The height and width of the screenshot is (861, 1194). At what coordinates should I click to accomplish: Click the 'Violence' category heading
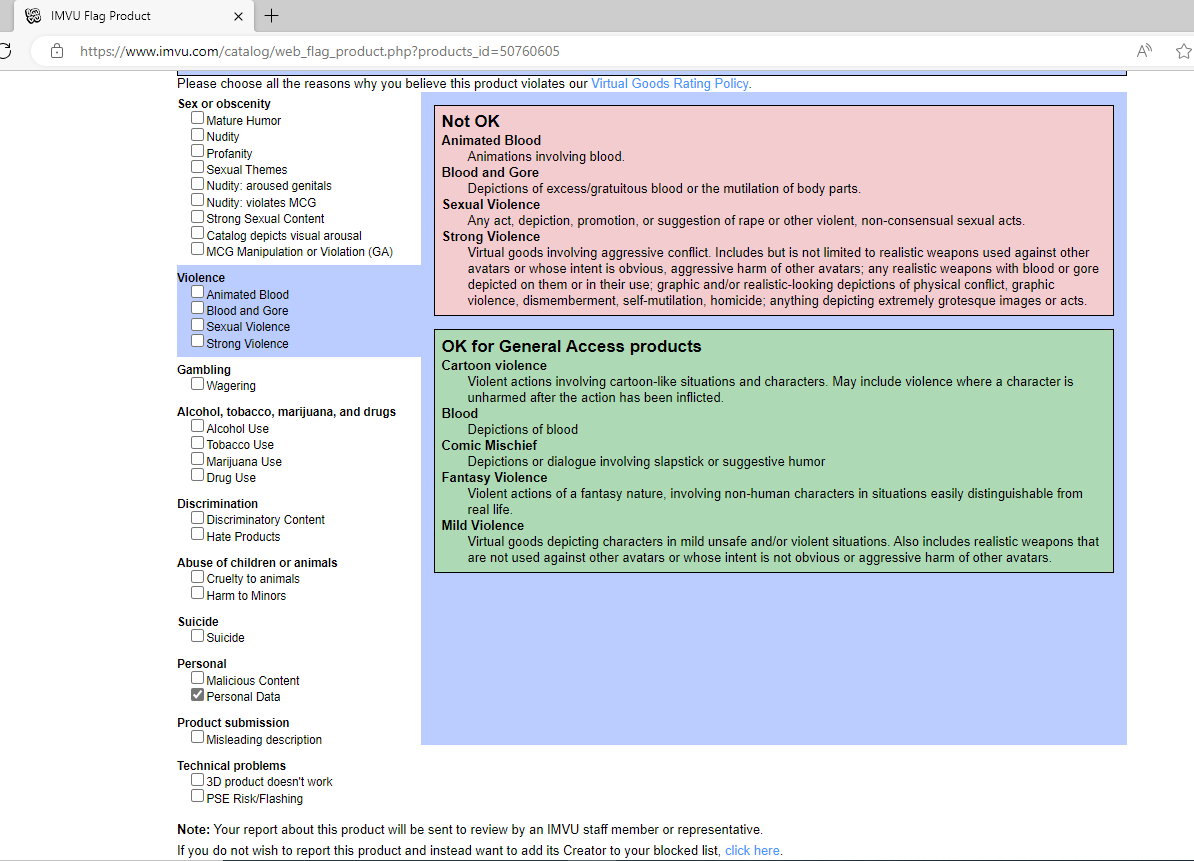(201, 278)
